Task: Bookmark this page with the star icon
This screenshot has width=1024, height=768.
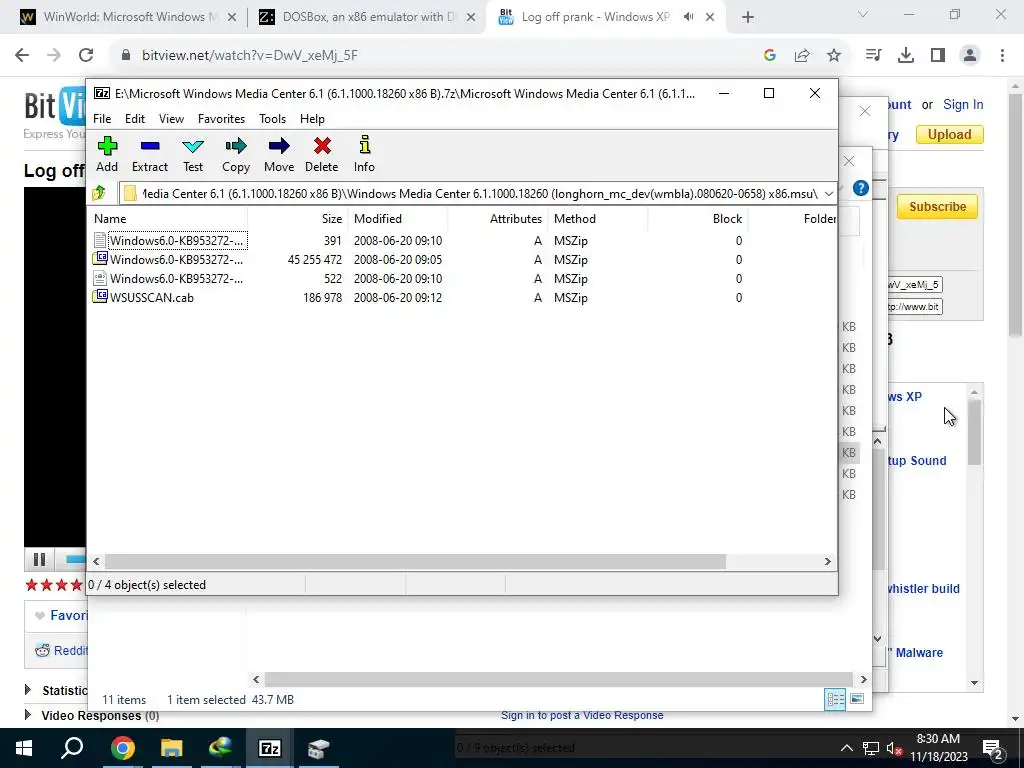Action: pyautogui.click(x=834, y=56)
